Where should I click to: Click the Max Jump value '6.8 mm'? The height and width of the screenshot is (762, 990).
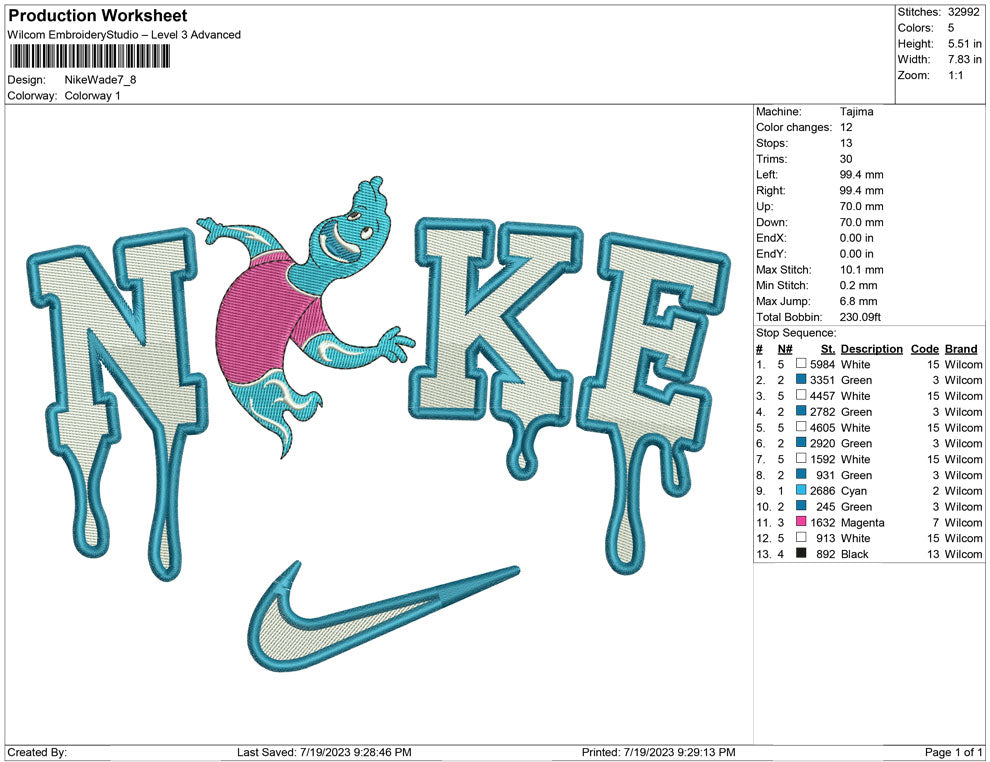tap(859, 301)
